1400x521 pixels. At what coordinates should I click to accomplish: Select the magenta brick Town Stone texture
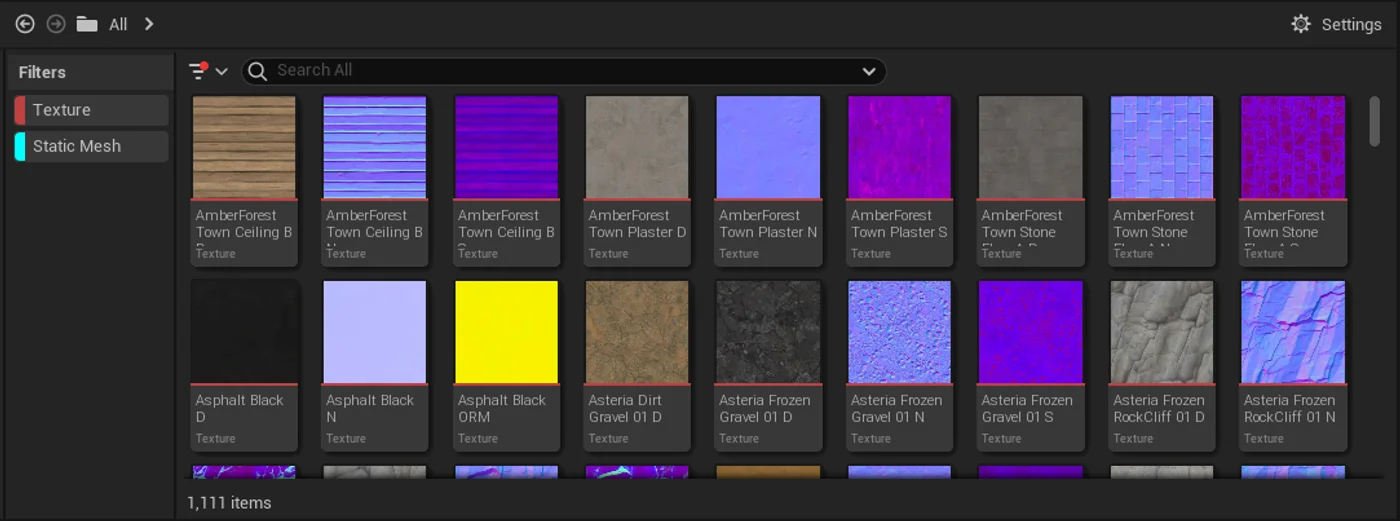point(1293,180)
